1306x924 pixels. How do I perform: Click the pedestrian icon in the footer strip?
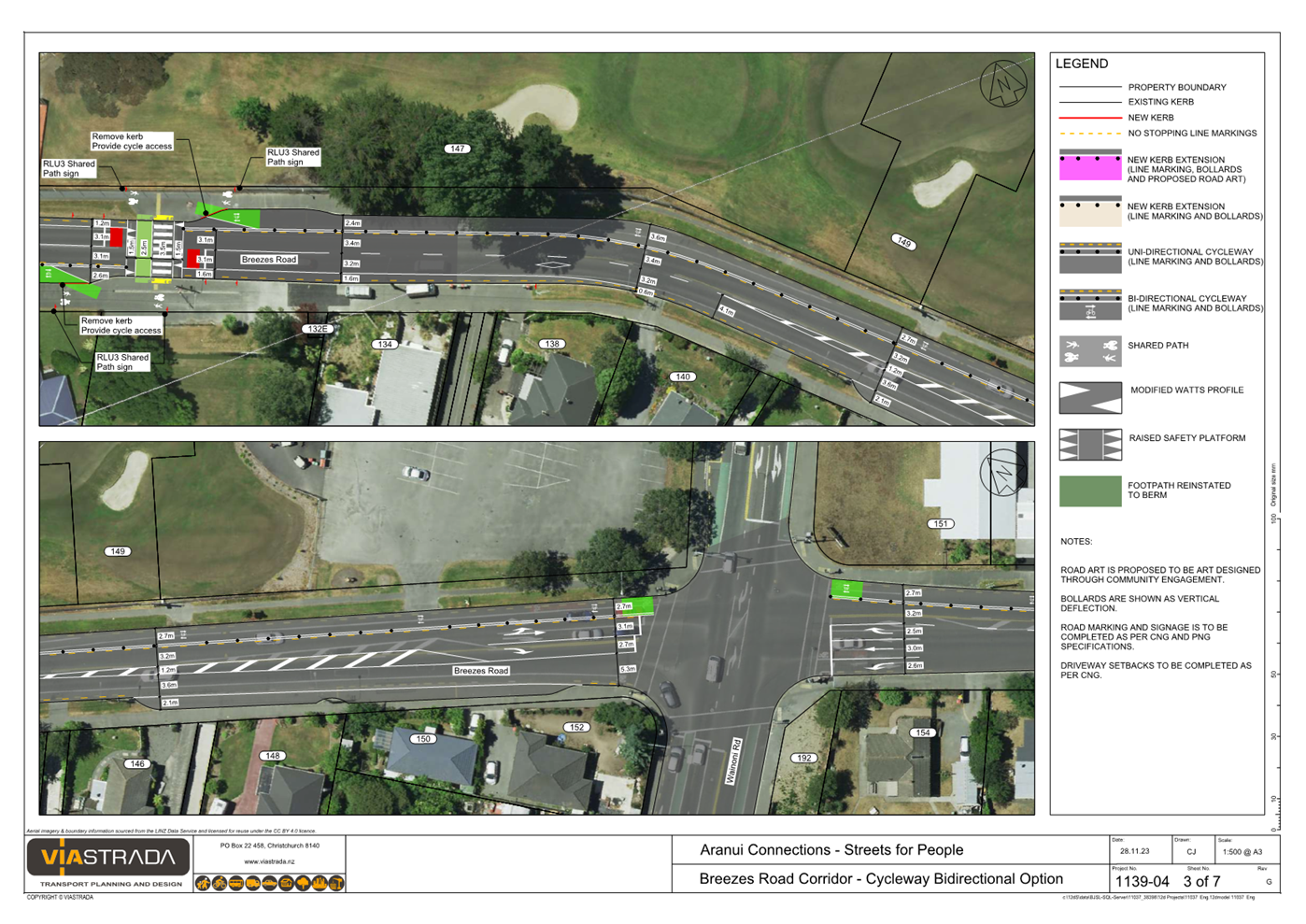point(203,883)
